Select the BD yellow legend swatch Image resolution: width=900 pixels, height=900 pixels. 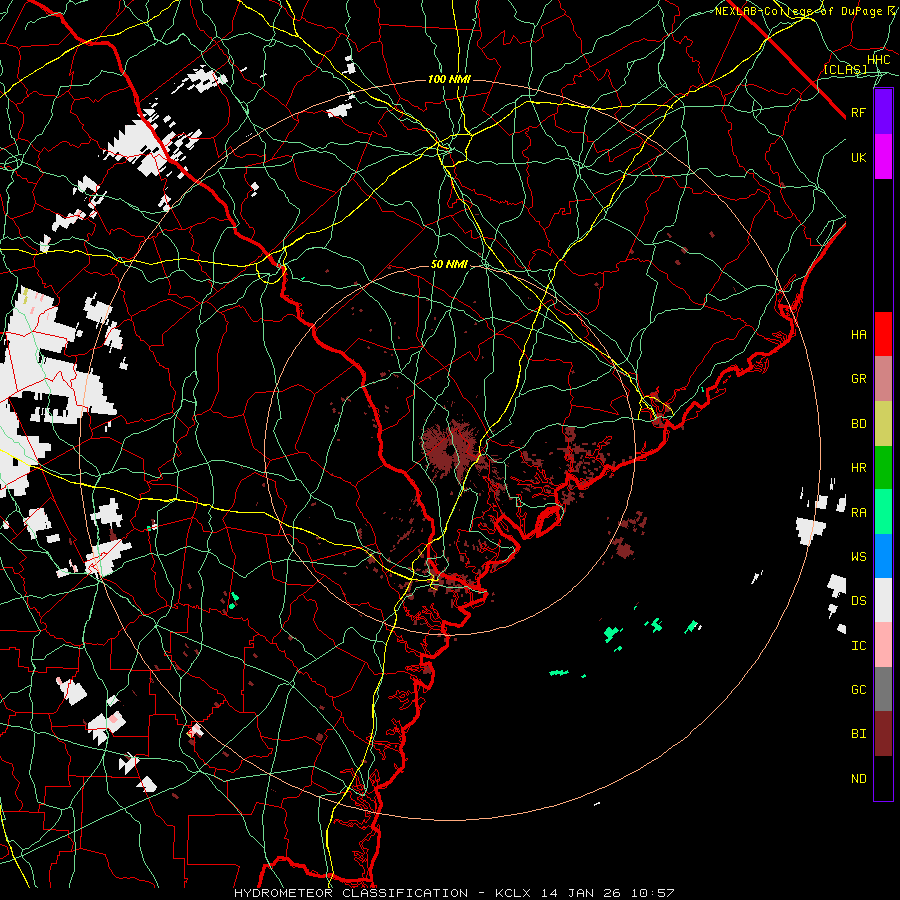[883, 424]
